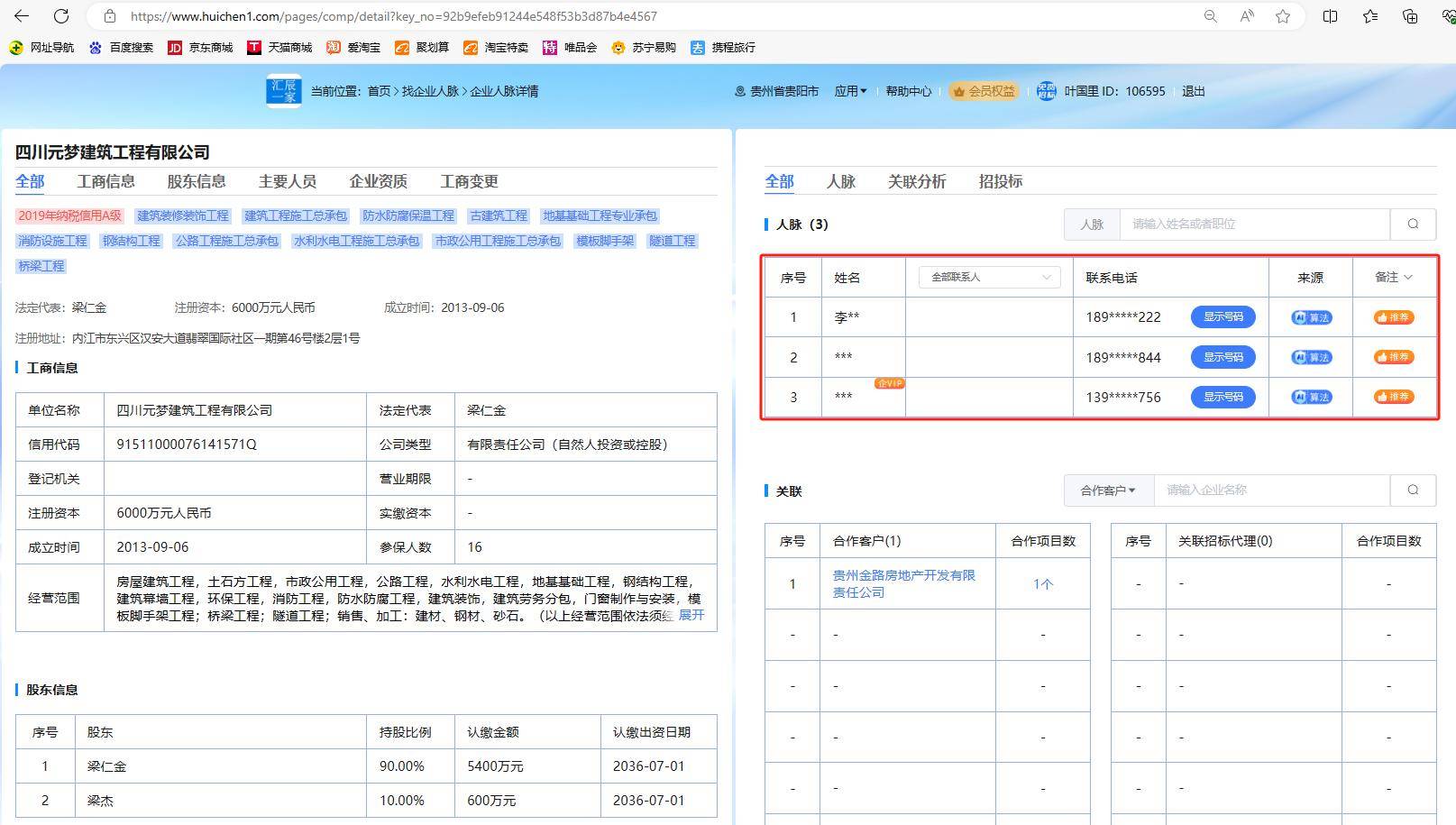Reload the page with refresh icon
This screenshot has width=1456, height=825.
tap(61, 16)
